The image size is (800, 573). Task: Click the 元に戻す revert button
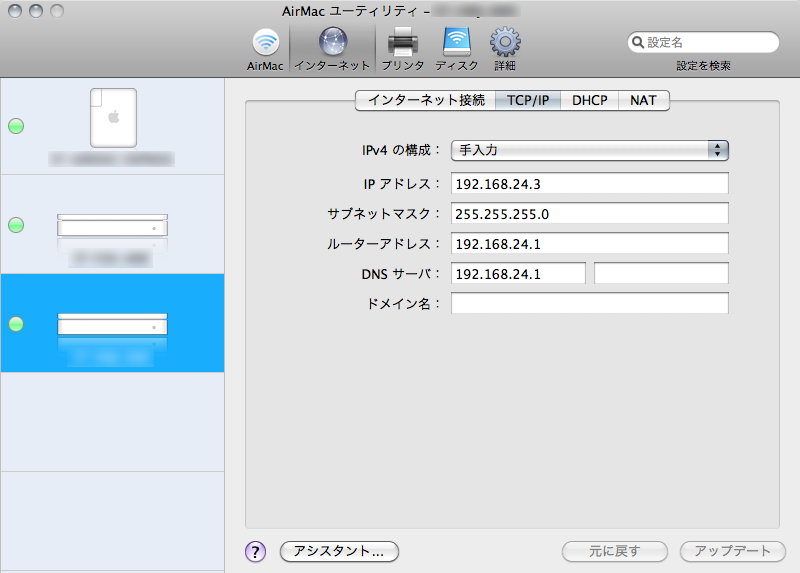click(615, 551)
